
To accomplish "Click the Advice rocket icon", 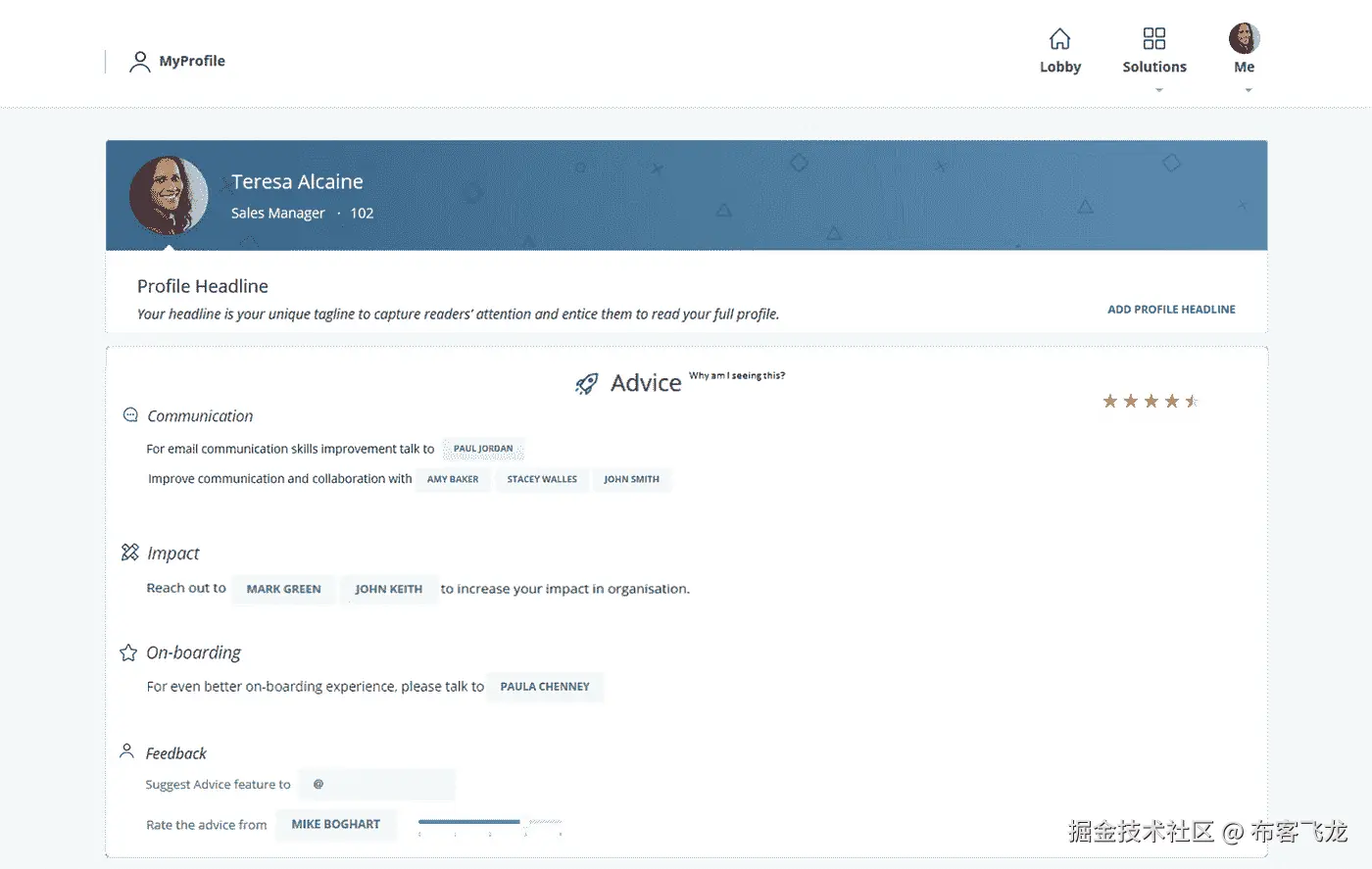I will click(586, 384).
